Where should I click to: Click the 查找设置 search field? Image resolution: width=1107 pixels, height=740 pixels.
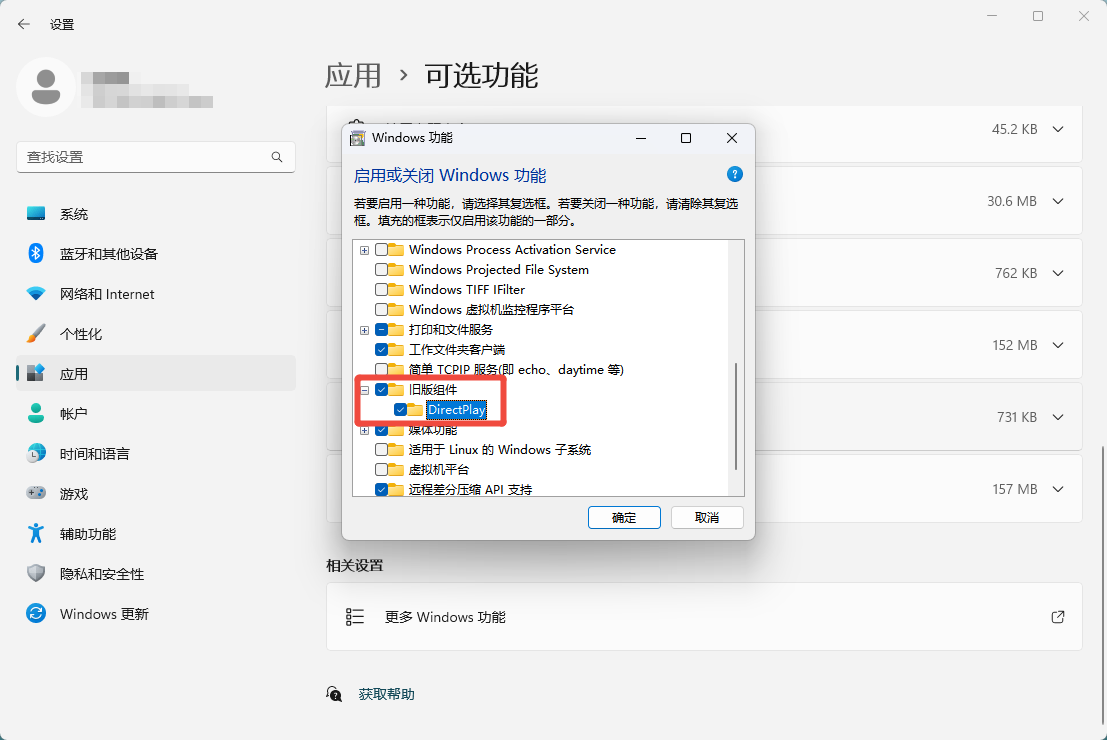[x=155, y=157]
